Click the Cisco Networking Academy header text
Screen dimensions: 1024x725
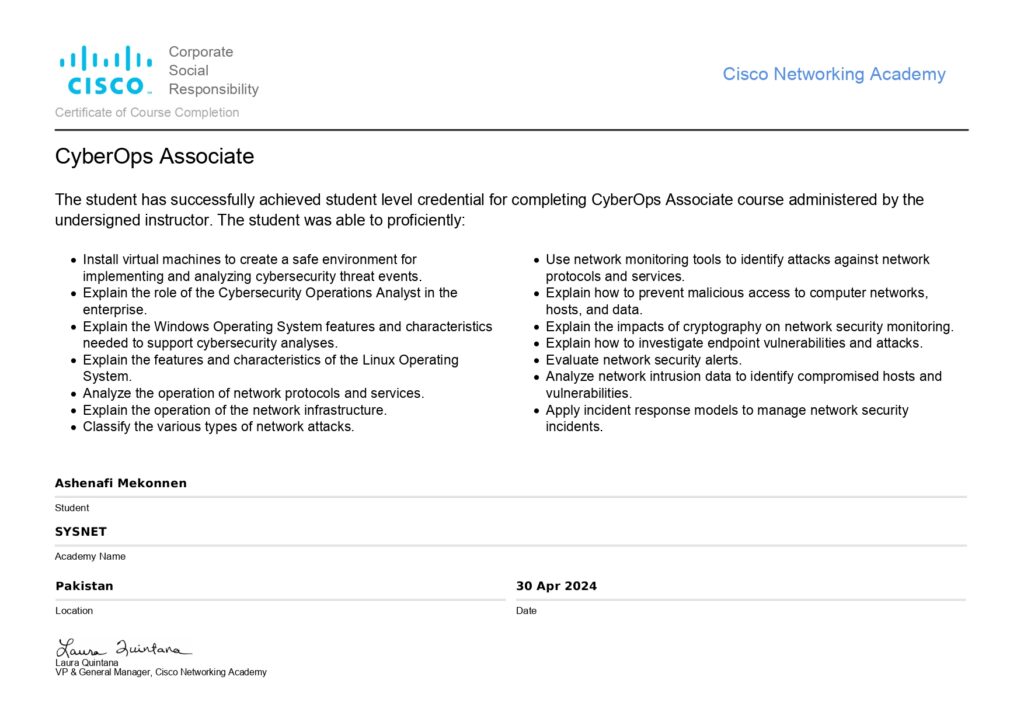(x=833, y=74)
